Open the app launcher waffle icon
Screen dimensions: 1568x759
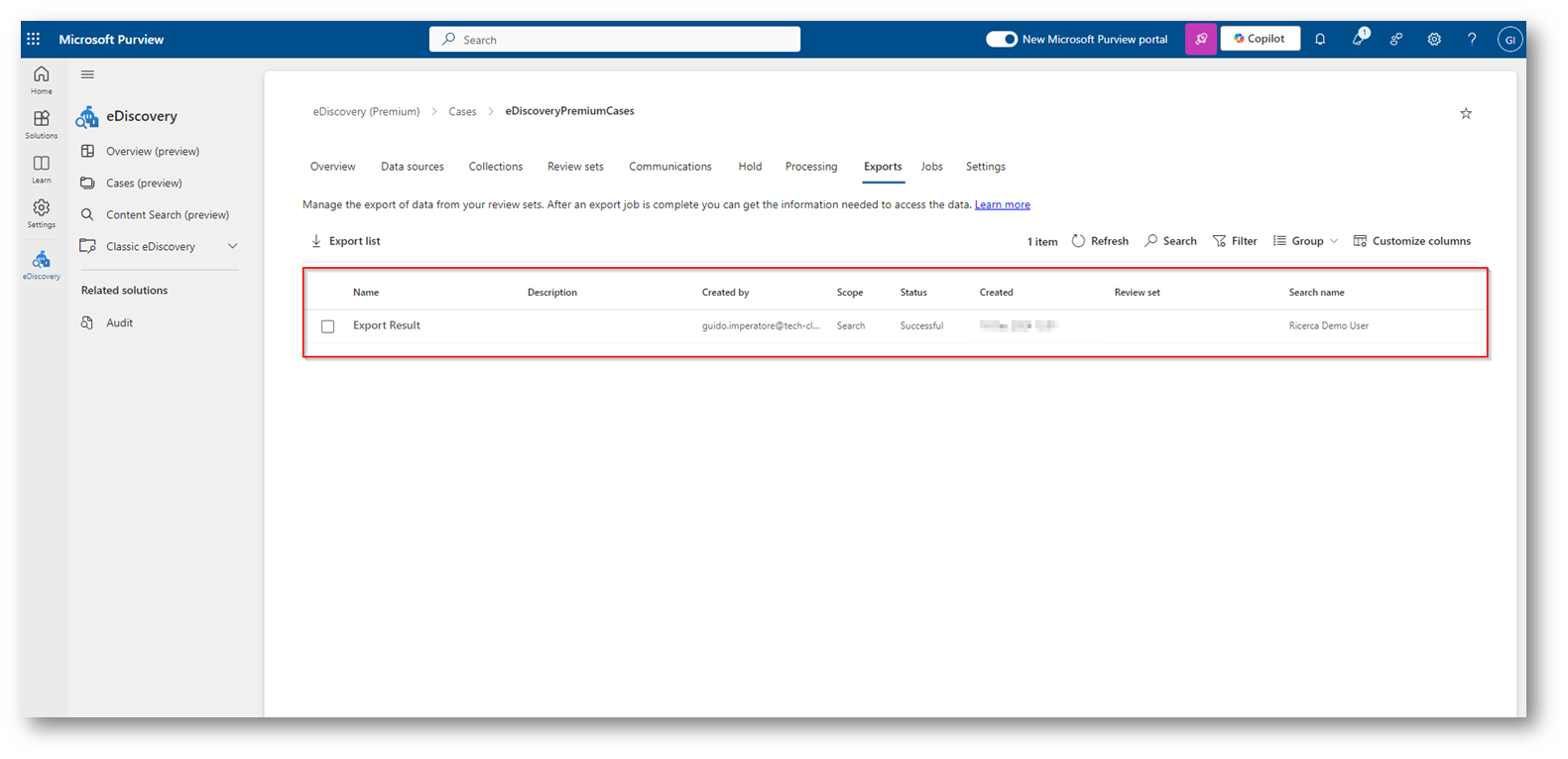[x=33, y=39]
